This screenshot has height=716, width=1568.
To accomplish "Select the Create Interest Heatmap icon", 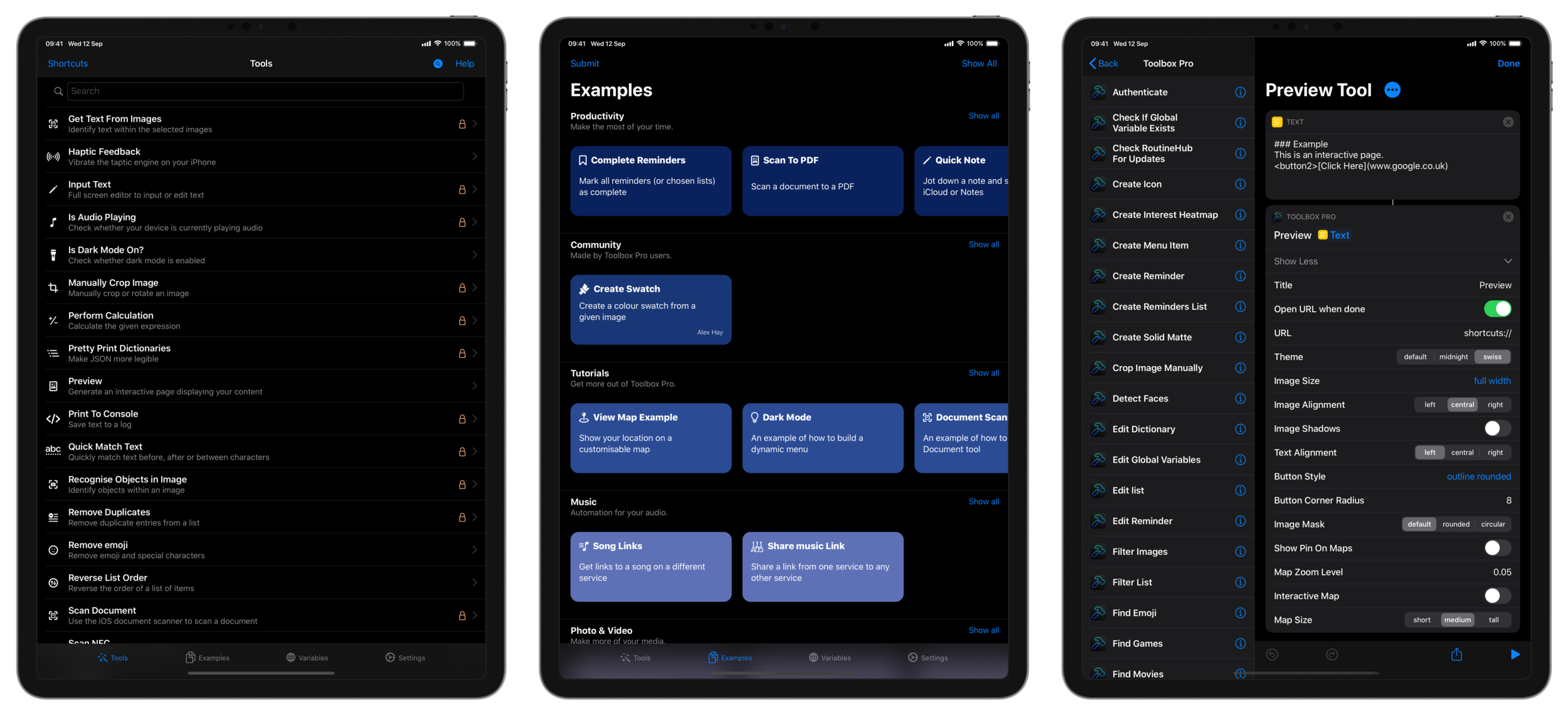I will 1097,214.
